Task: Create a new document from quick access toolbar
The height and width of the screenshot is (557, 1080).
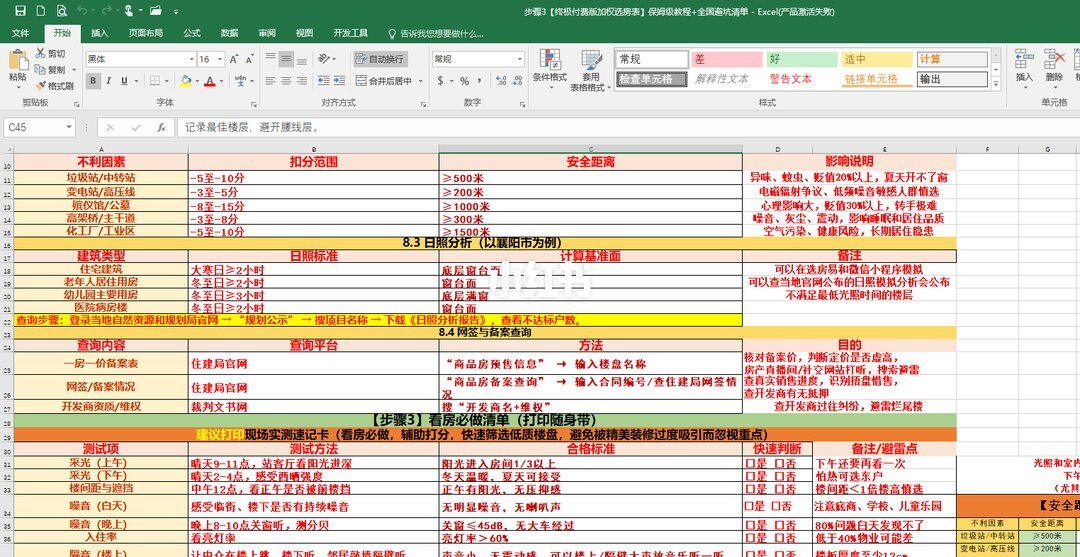Action: coord(41,11)
